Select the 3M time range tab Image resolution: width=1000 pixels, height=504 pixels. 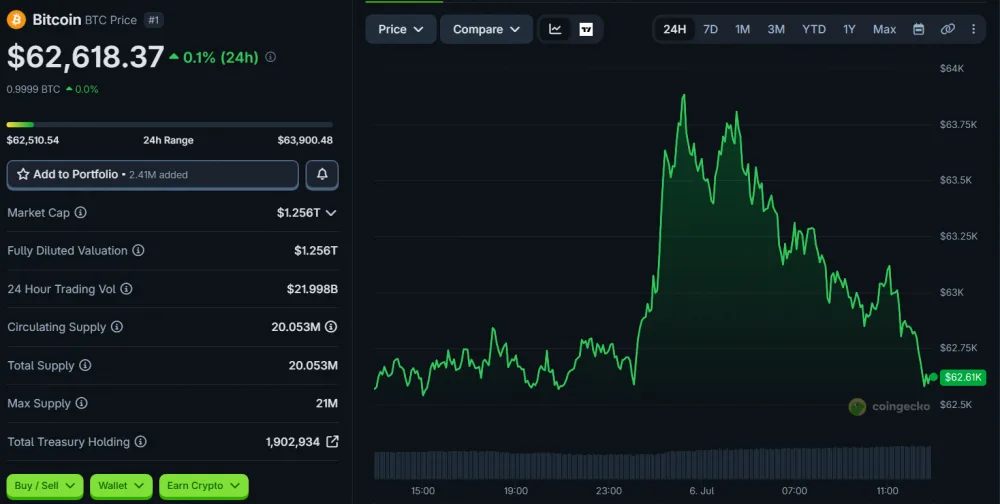coord(776,29)
